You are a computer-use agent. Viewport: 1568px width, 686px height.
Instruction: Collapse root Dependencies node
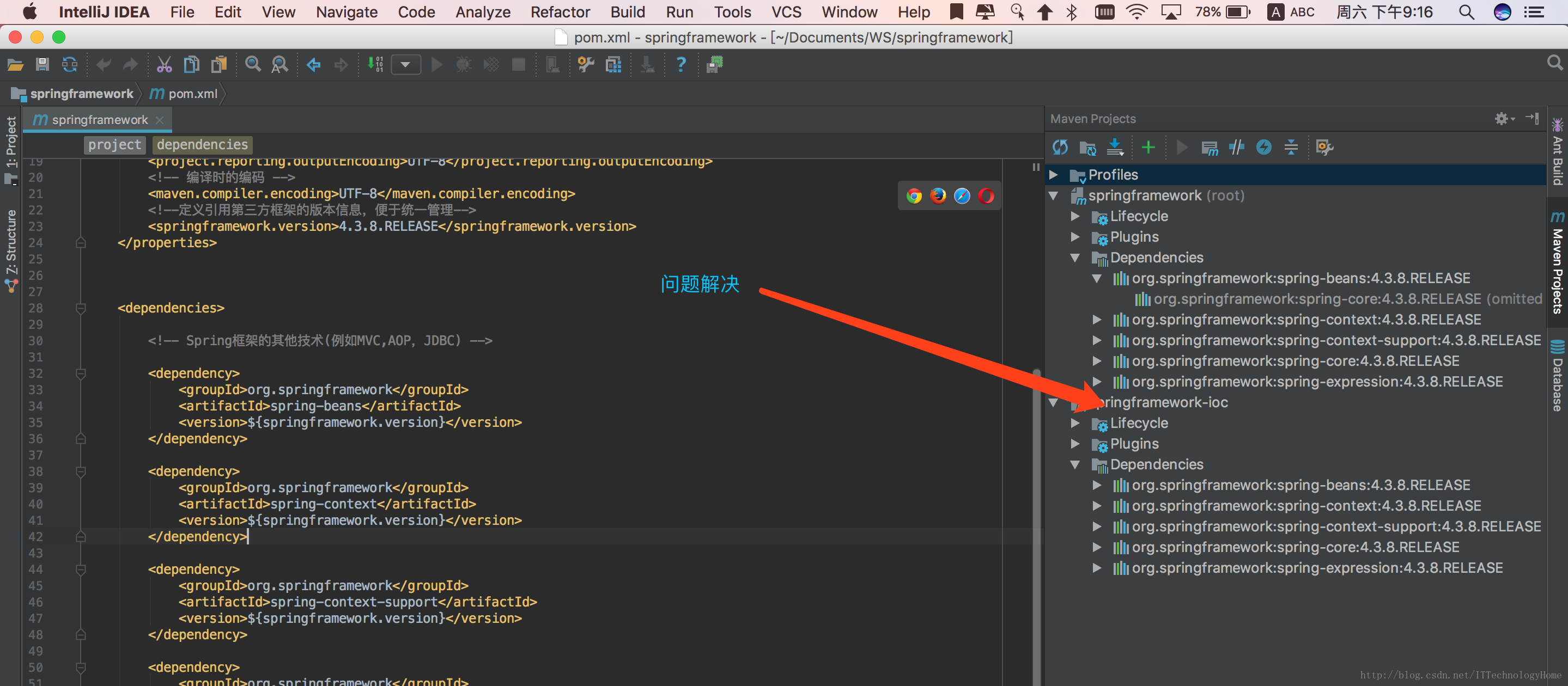coord(1075,258)
